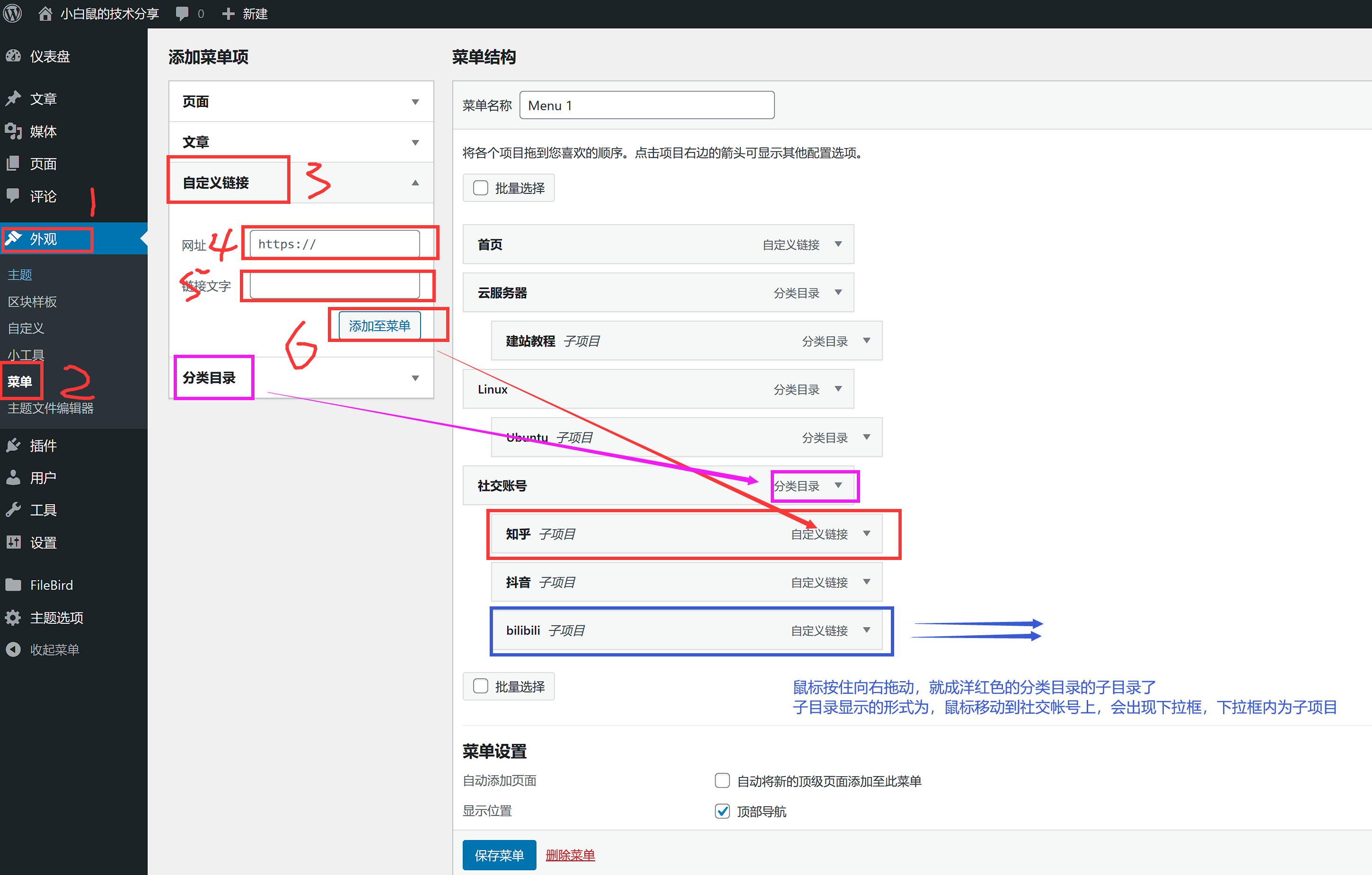
Task: Click the 添加至菜单 button
Action: pyautogui.click(x=379, y=325)
